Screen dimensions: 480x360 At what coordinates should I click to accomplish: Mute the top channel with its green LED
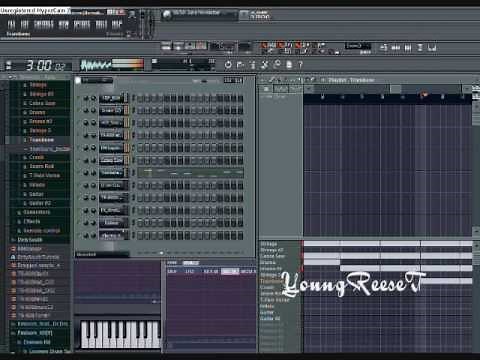tap(78, 98)
